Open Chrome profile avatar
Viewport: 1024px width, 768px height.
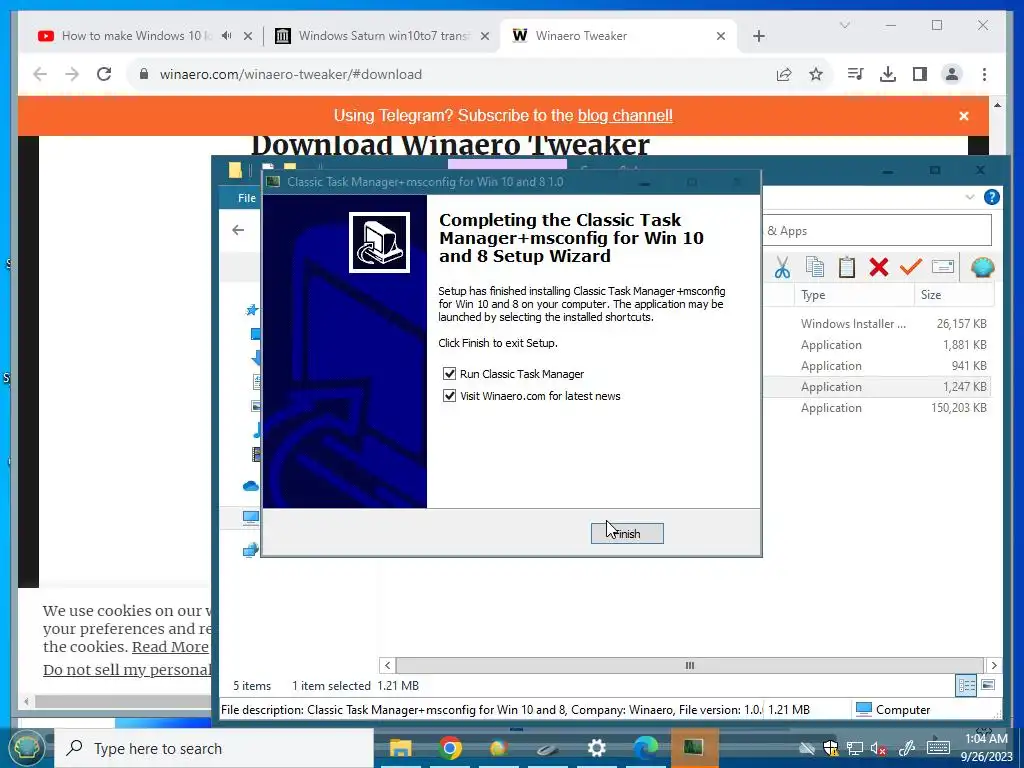pos(952,74)
